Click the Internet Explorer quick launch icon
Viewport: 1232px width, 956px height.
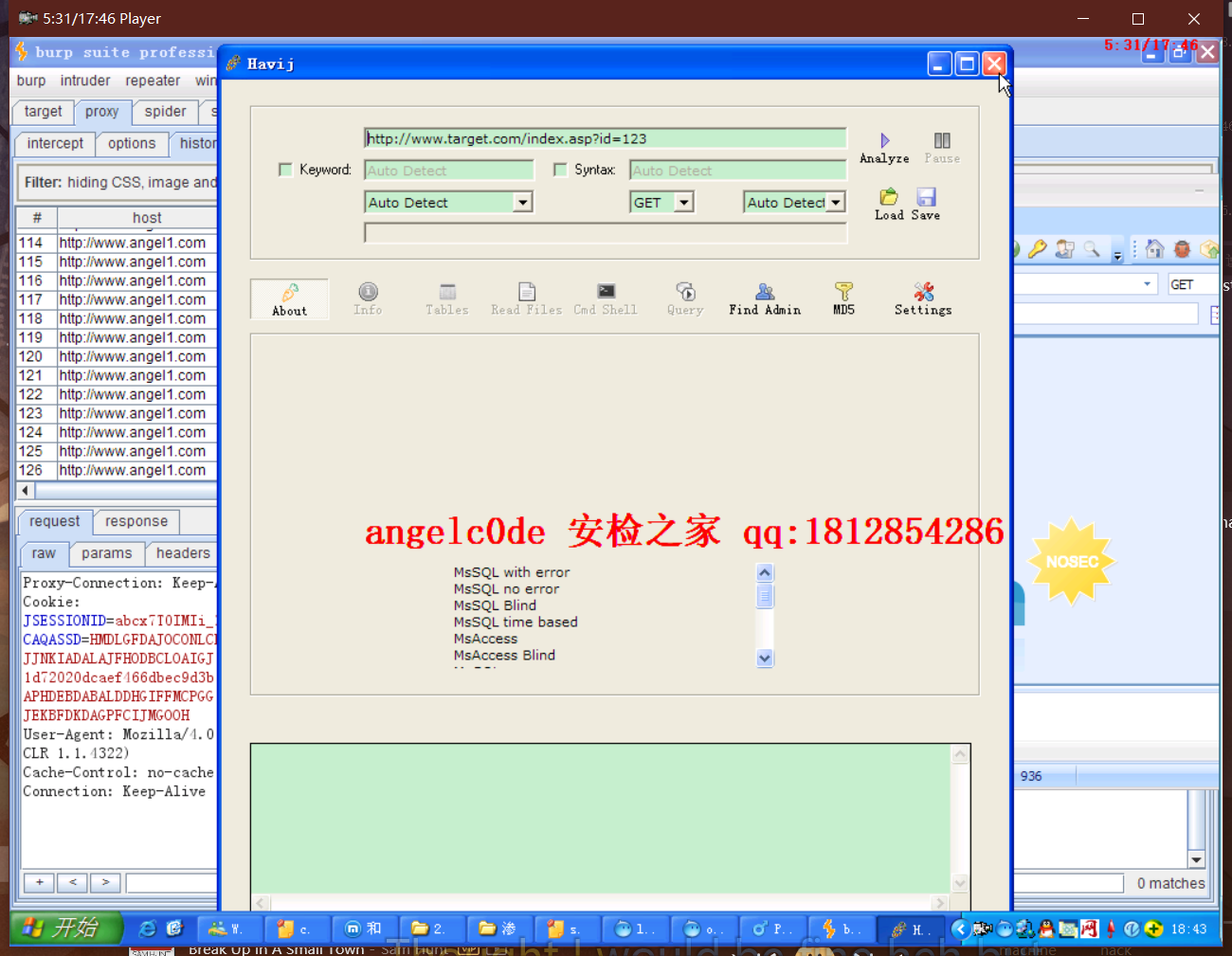tap(148, 929)
